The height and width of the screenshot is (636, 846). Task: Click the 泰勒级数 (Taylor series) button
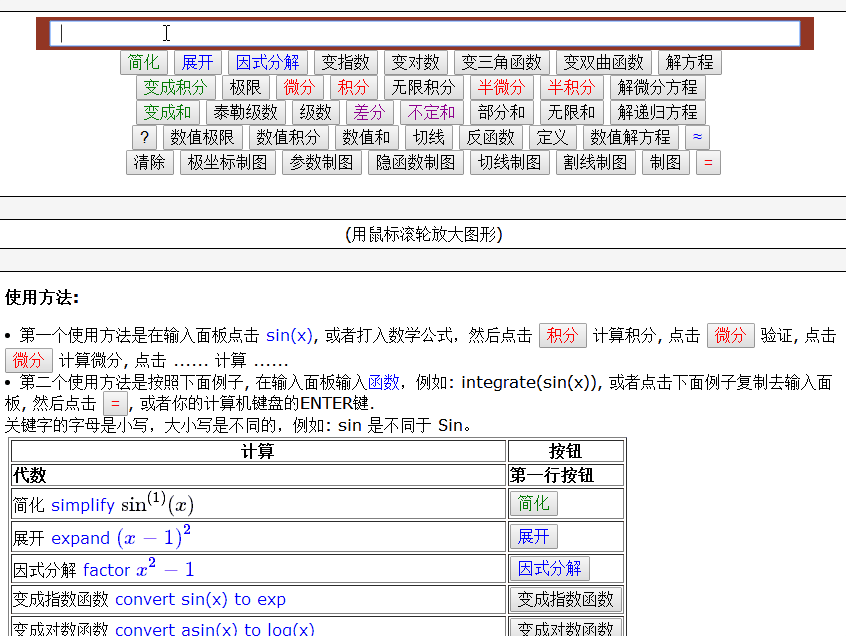245,112
